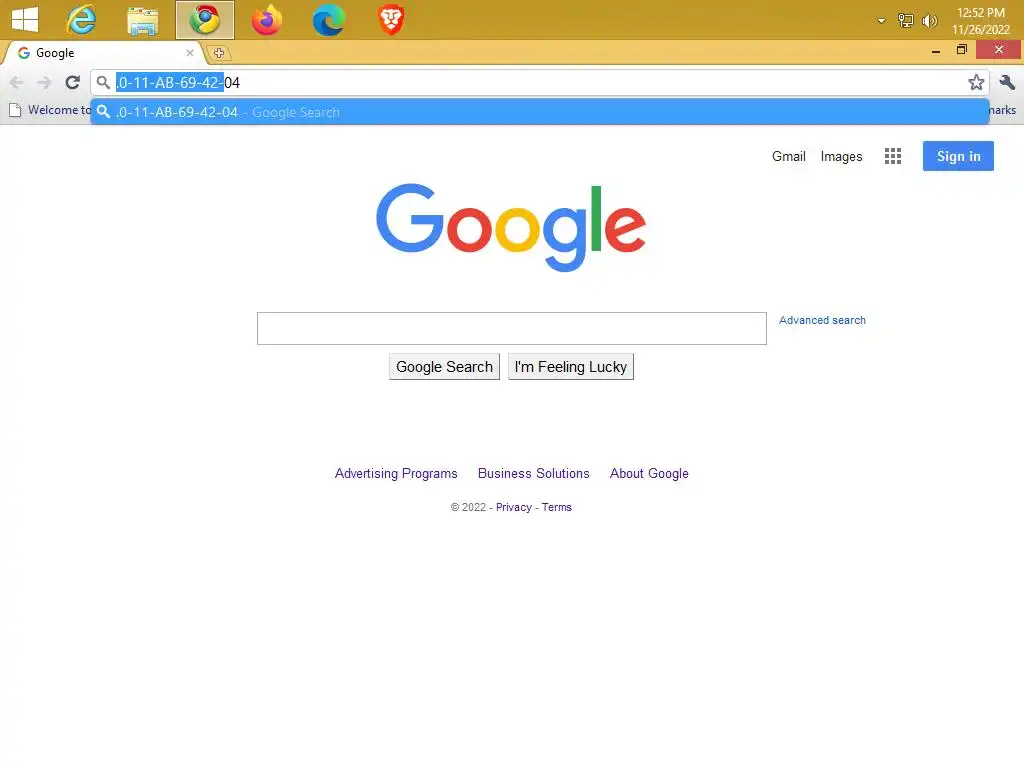The height and width of the screenshot is (768, 1024).
Task: Open the Chrome wrench settings menu
Action: coord(1006,82)
